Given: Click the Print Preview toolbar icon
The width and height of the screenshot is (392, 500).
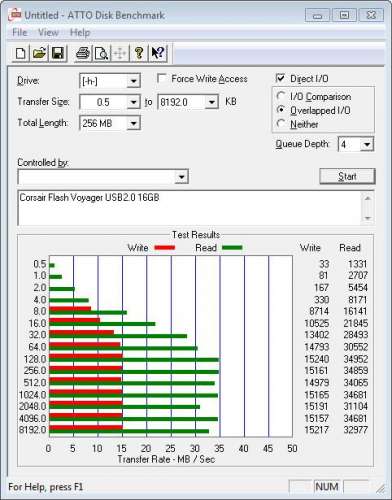Looking at the screenshot, I should click(x=101, y=53).
